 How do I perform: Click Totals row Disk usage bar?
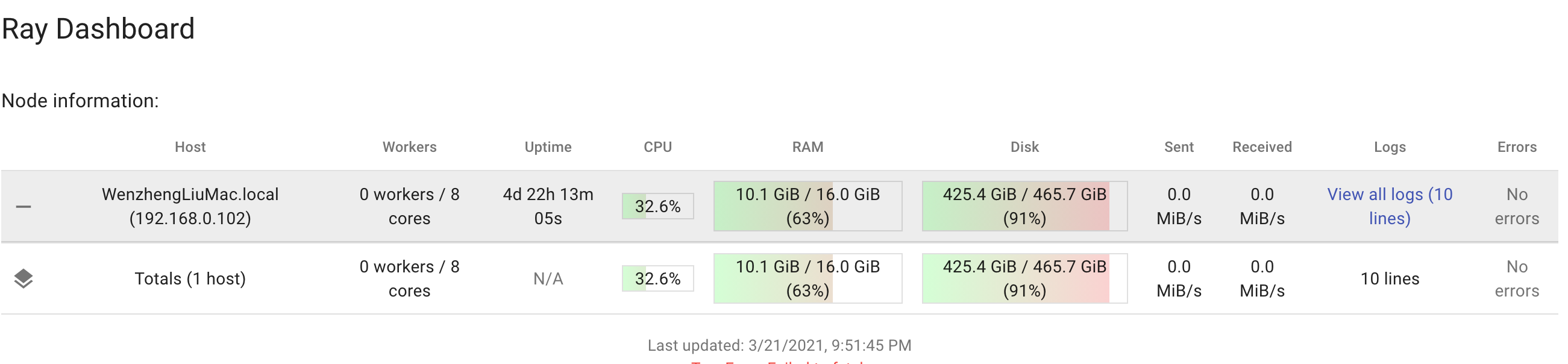coord(1024,279)
